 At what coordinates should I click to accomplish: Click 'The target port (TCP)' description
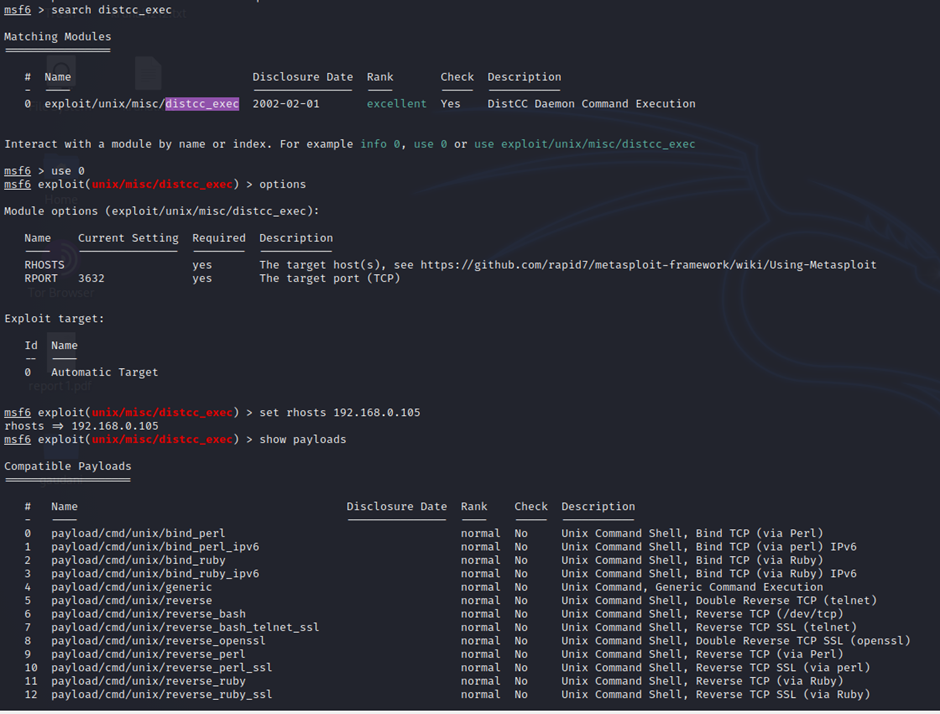[330, 278]
